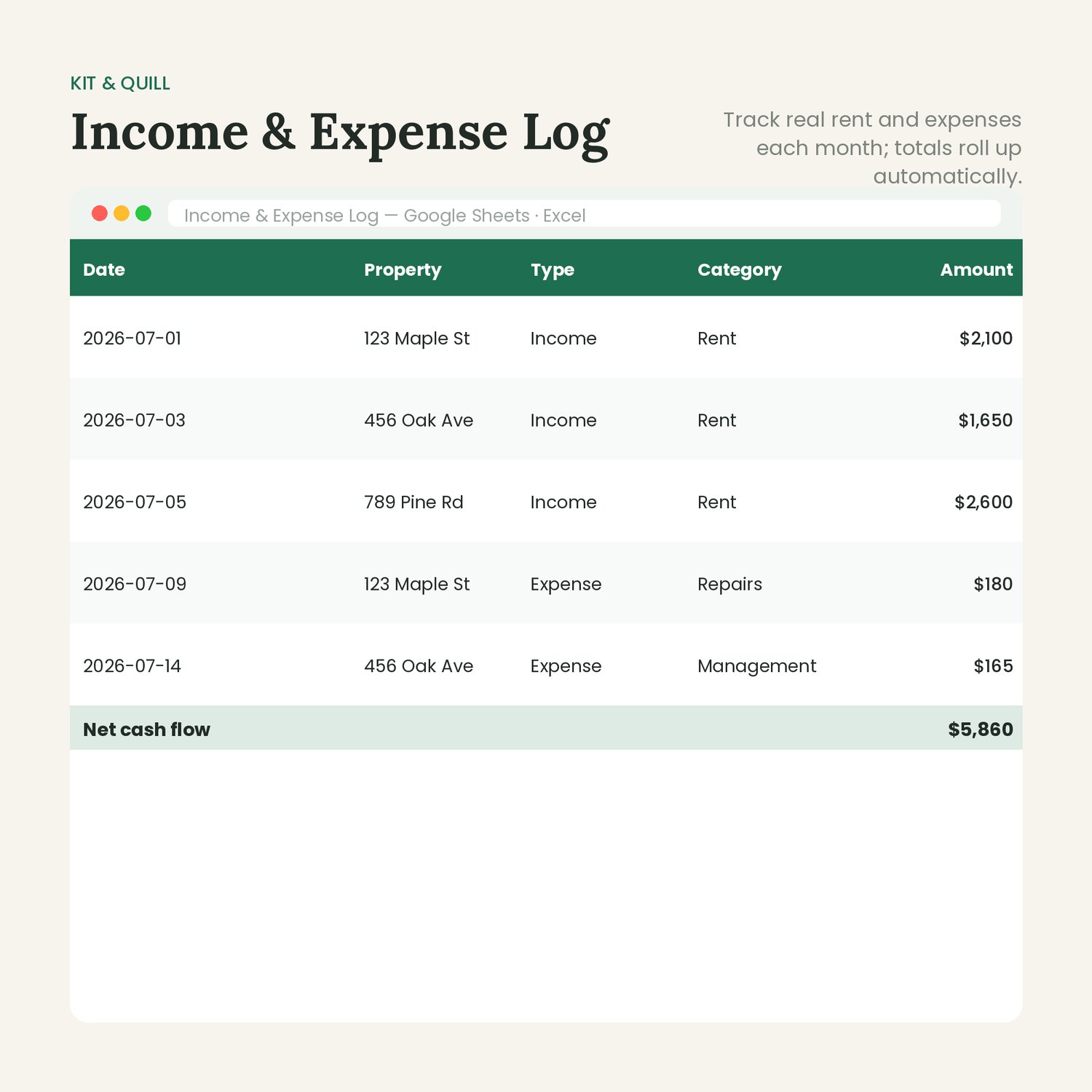Click date cell 2026-07-05

point(135,502)
